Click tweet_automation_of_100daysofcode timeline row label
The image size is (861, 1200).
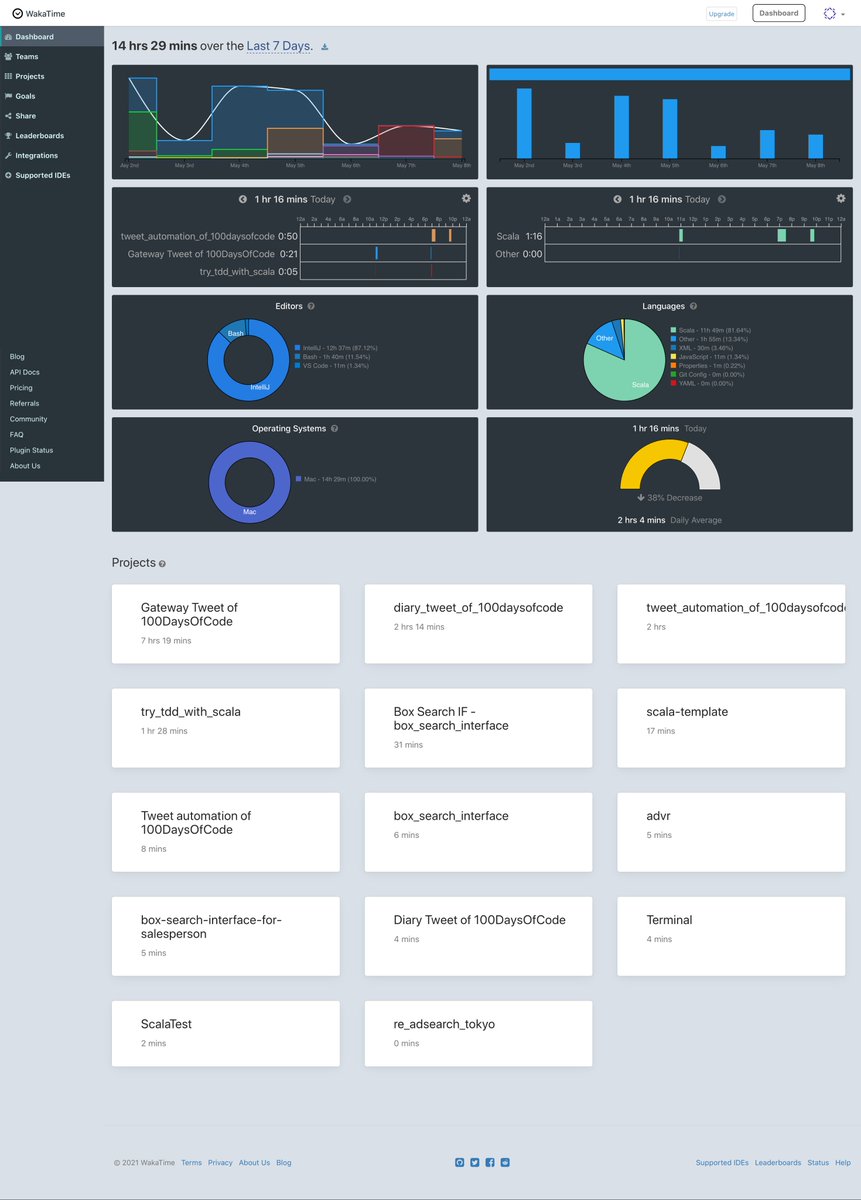point(197,236)
